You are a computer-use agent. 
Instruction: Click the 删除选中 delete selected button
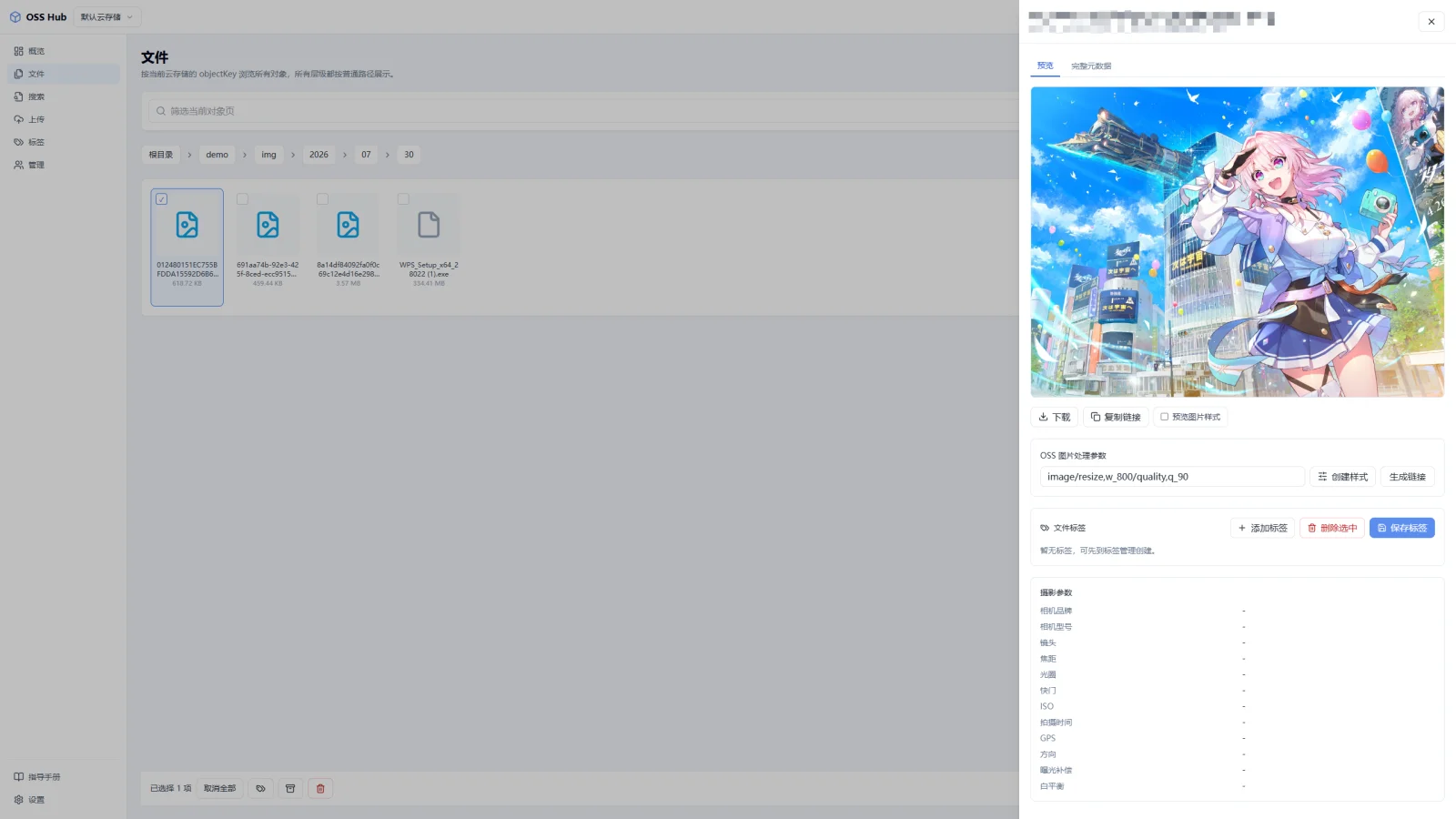point(1332,528)
